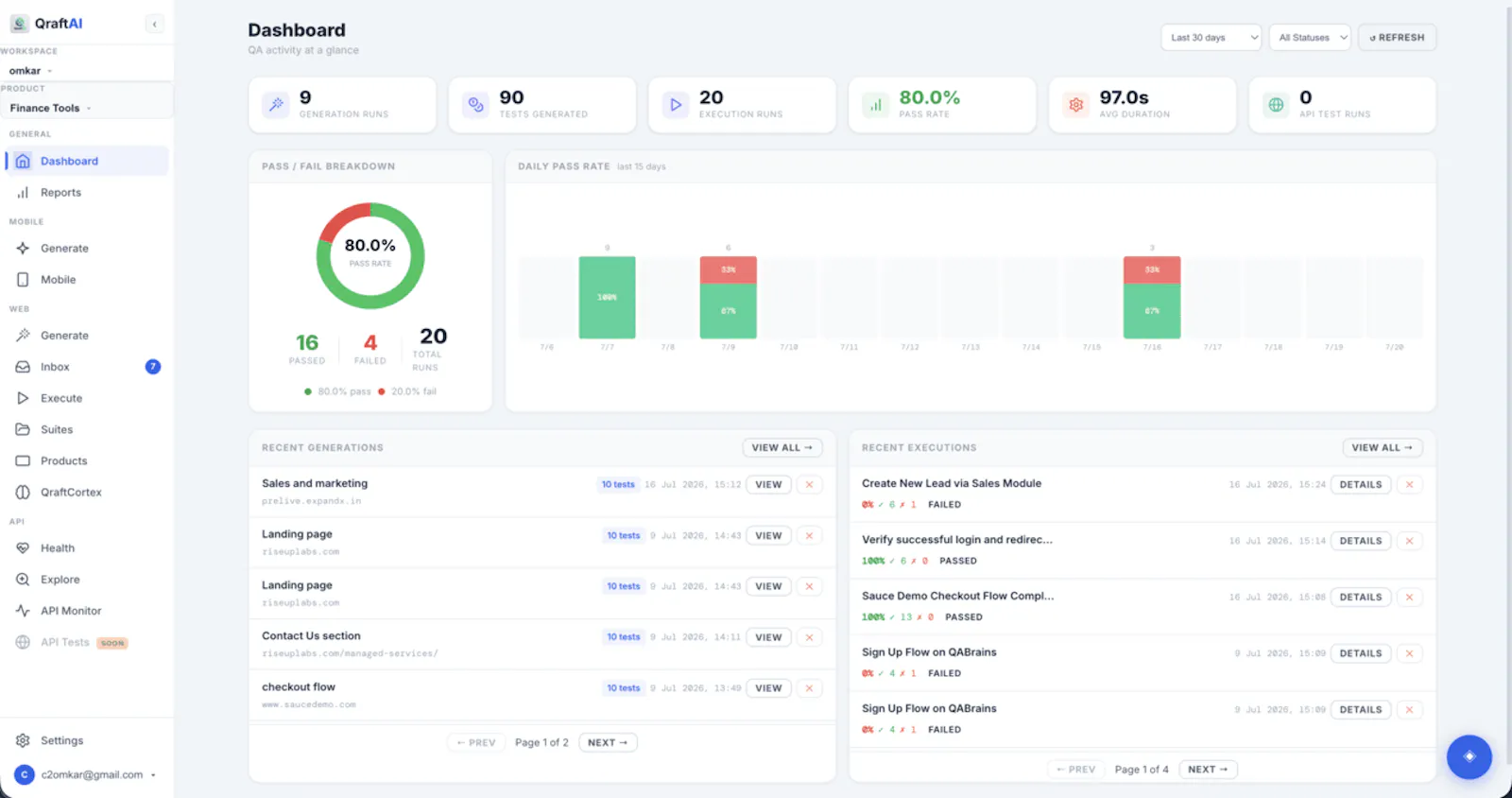Click the 10 tests badge for Sales and marketing
This screenshot has height=798, width=1512.
click(x=619, y=485)
